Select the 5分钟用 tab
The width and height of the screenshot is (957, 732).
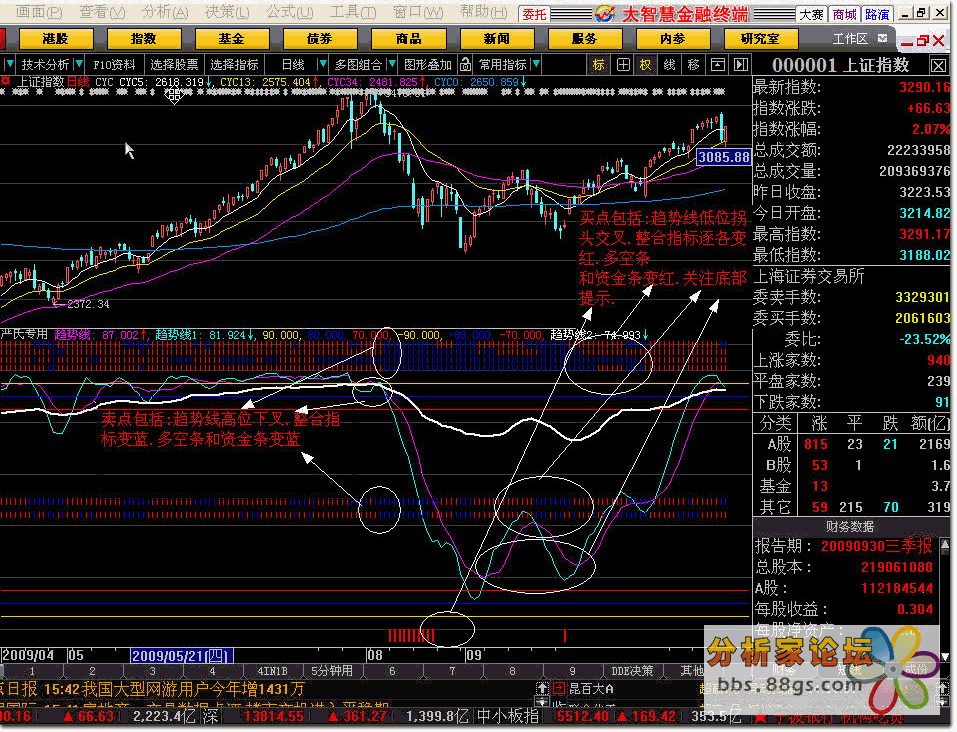click(x=332, y=671)
